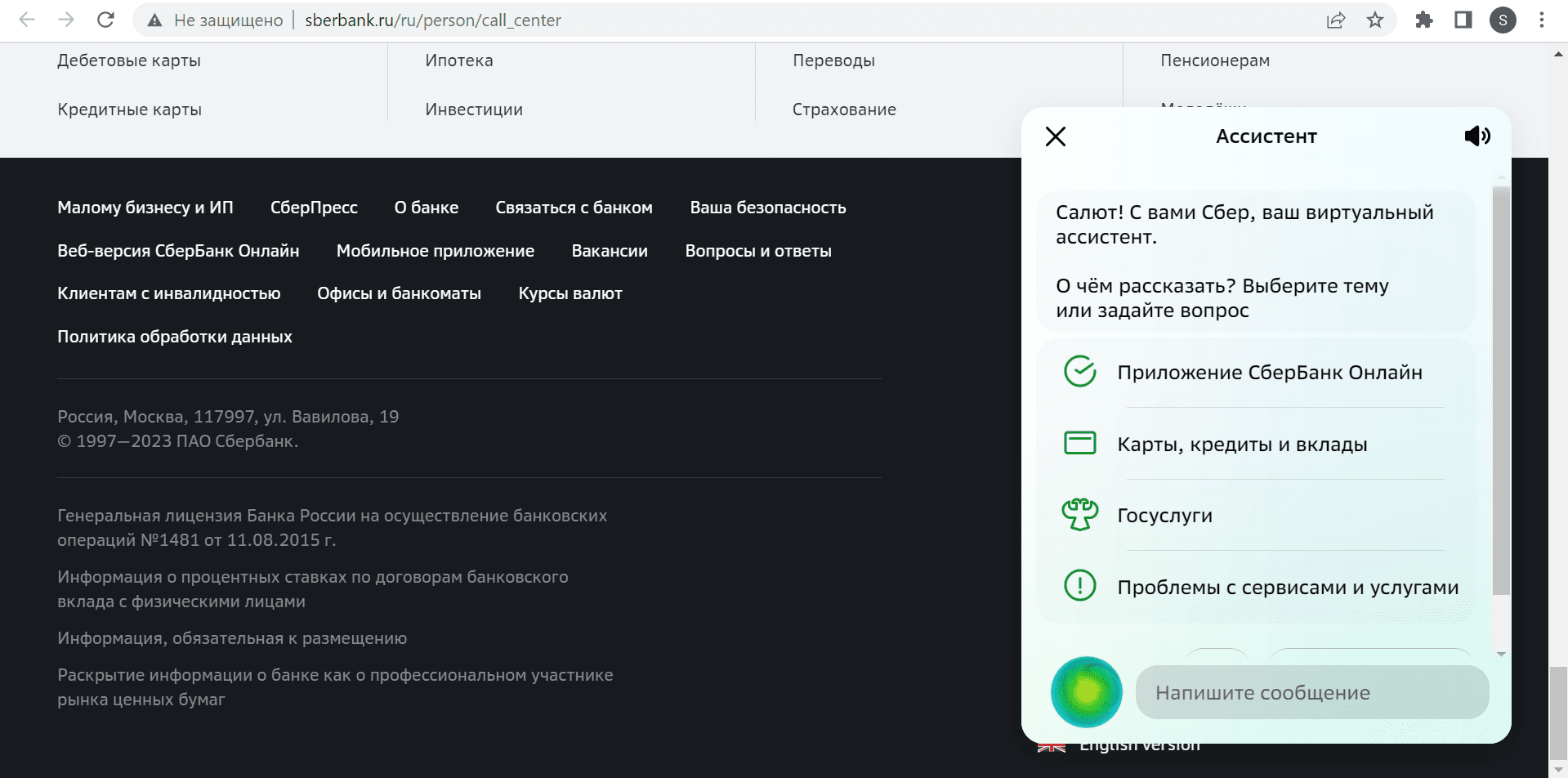The image size is (1568, 778).
Task: Open Малому бизнесу и ИП footer link
Action: [x=145, y=208]
